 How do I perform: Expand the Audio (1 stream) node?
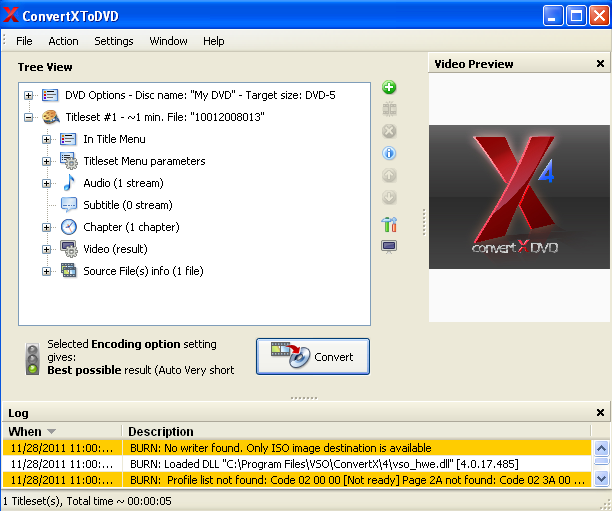point(46,183)
